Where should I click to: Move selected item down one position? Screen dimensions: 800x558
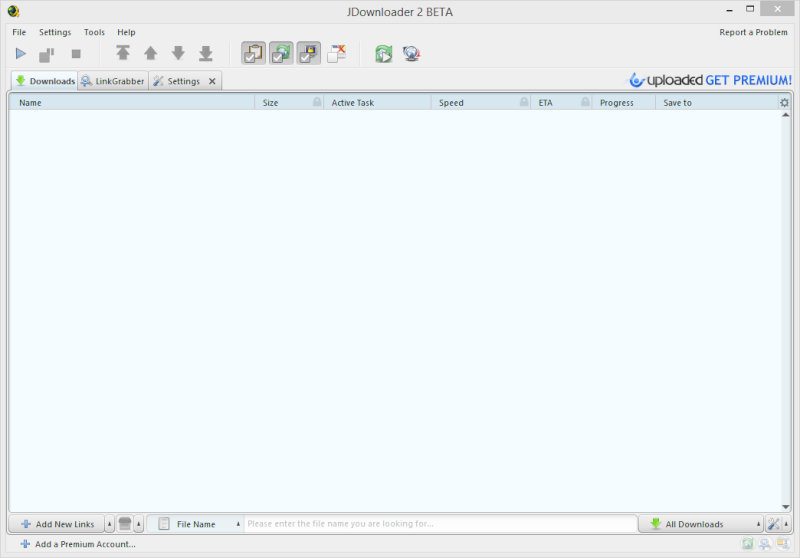click(178, 53)
